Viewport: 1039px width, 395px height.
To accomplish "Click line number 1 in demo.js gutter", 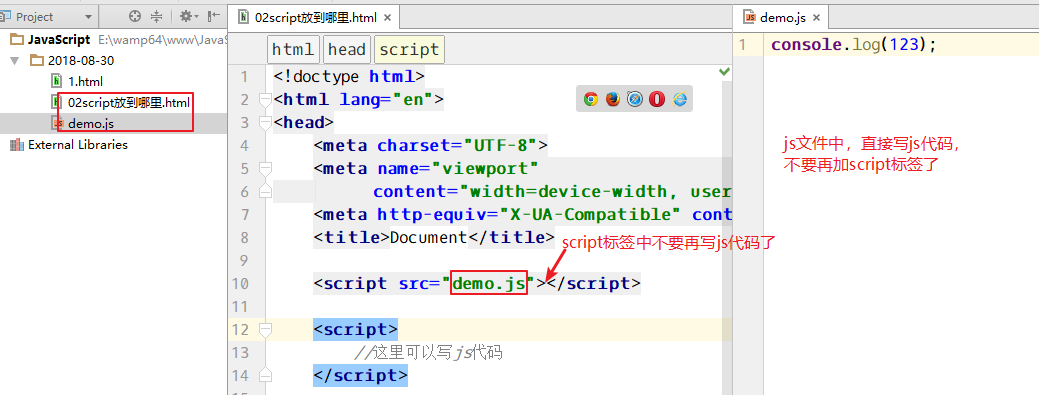I will [x=742, y=45].
